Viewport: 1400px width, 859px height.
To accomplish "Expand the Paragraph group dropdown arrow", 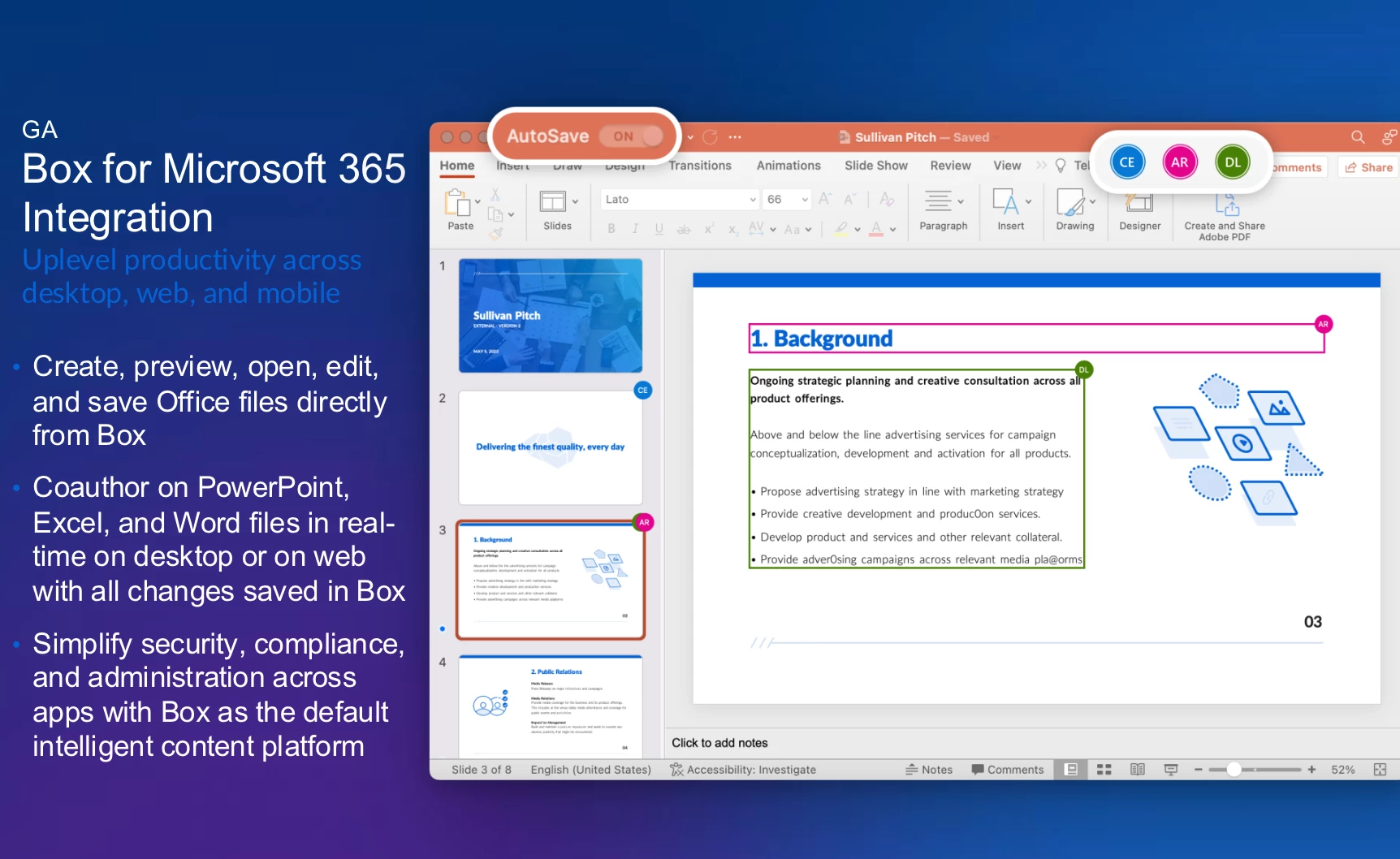I will (961, 201).
